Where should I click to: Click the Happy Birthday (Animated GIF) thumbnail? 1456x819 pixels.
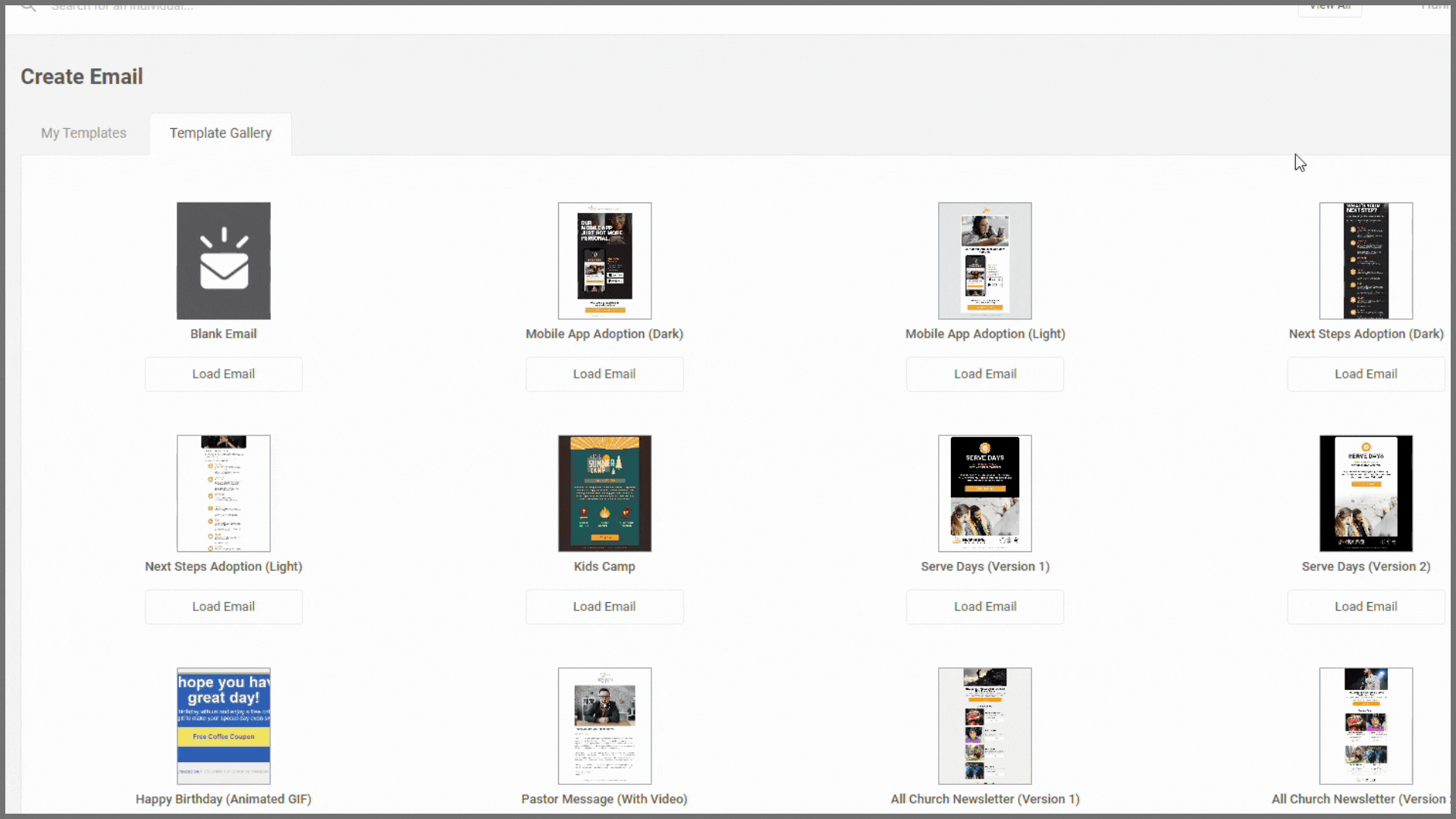[223, 726]
